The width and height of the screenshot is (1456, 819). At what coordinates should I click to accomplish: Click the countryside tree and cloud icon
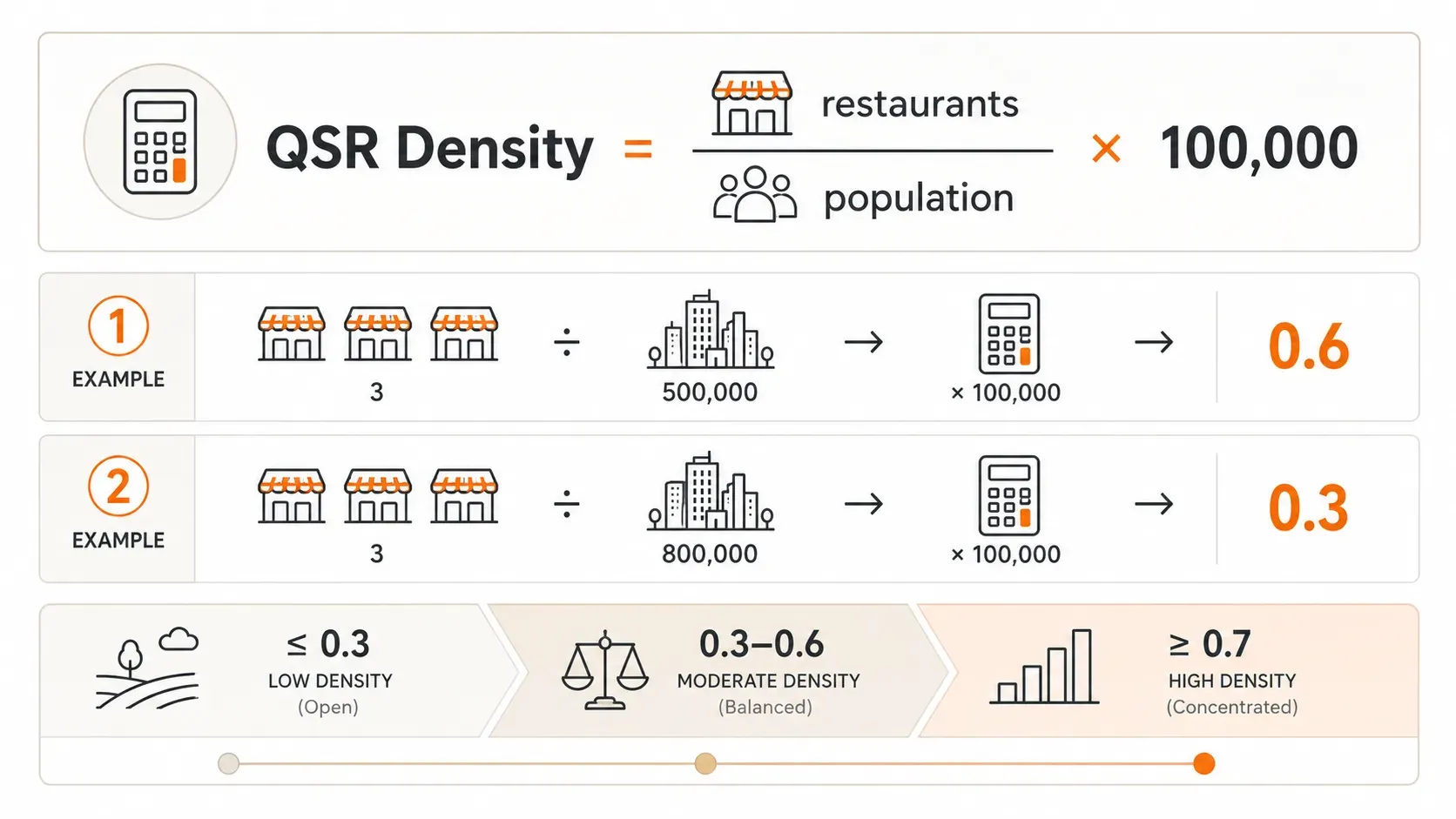[147, 668]
